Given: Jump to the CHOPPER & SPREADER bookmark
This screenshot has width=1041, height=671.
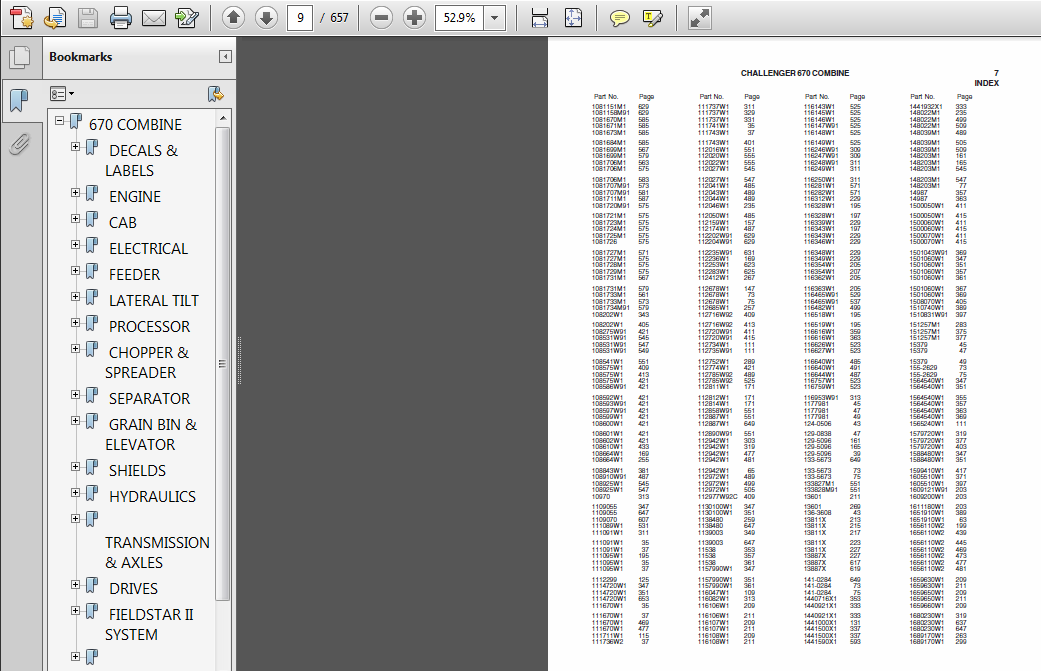Looking at the screenshot, I should click(147, 362).
